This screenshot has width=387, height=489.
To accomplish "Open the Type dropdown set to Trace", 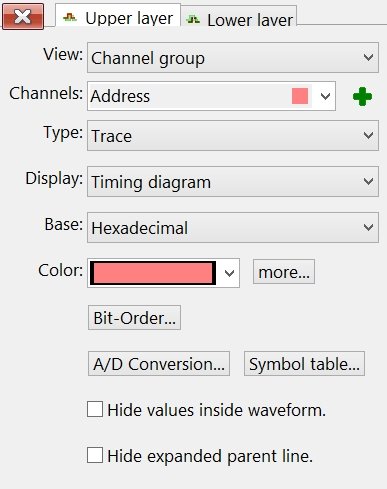I will click(233, 136).
